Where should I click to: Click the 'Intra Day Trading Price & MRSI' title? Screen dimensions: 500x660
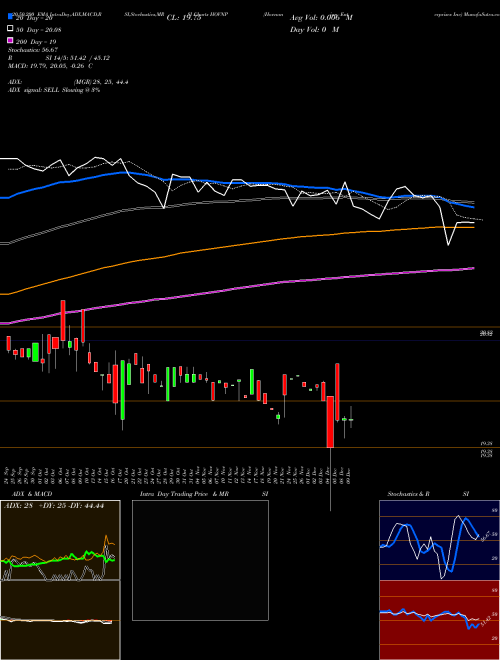[204, 494]
